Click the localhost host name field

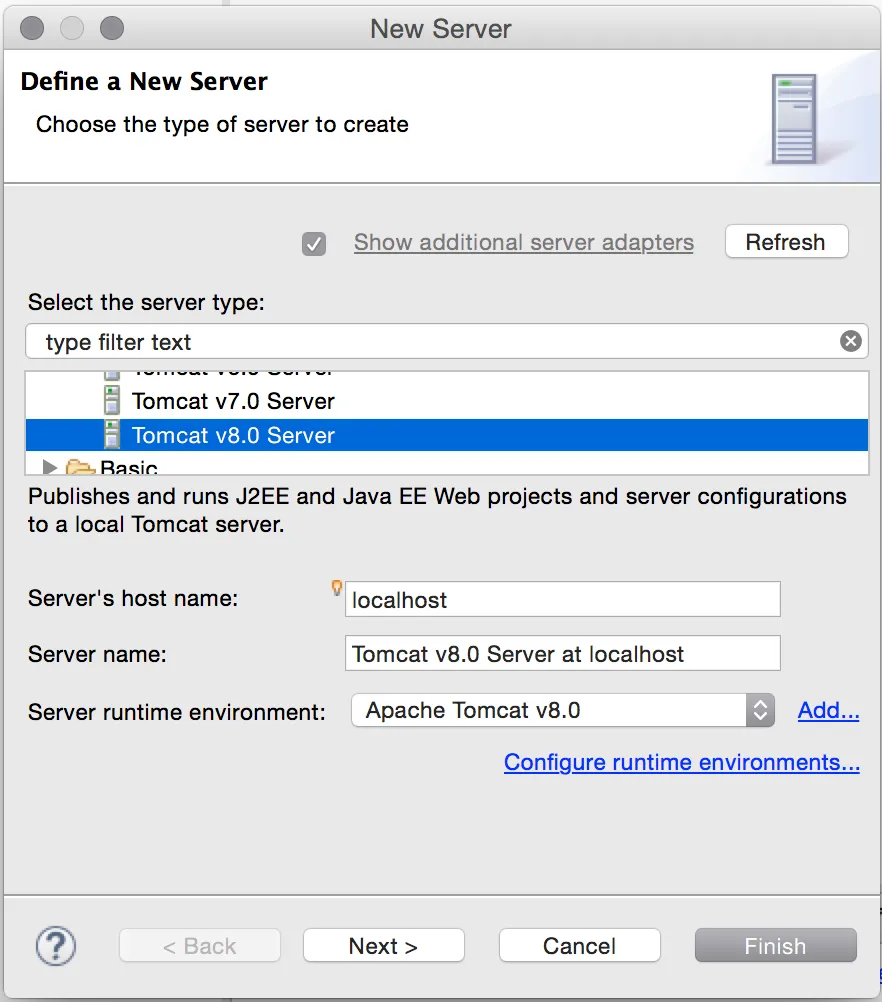pyautogui.click(x=560, y=598)
